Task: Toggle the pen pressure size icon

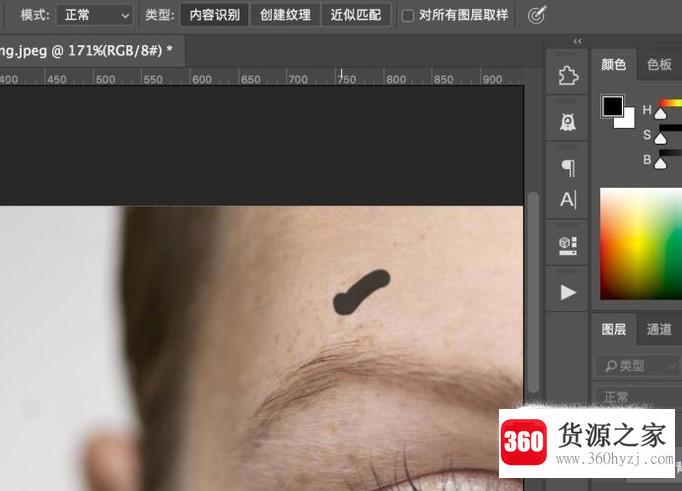Action: 536,16
